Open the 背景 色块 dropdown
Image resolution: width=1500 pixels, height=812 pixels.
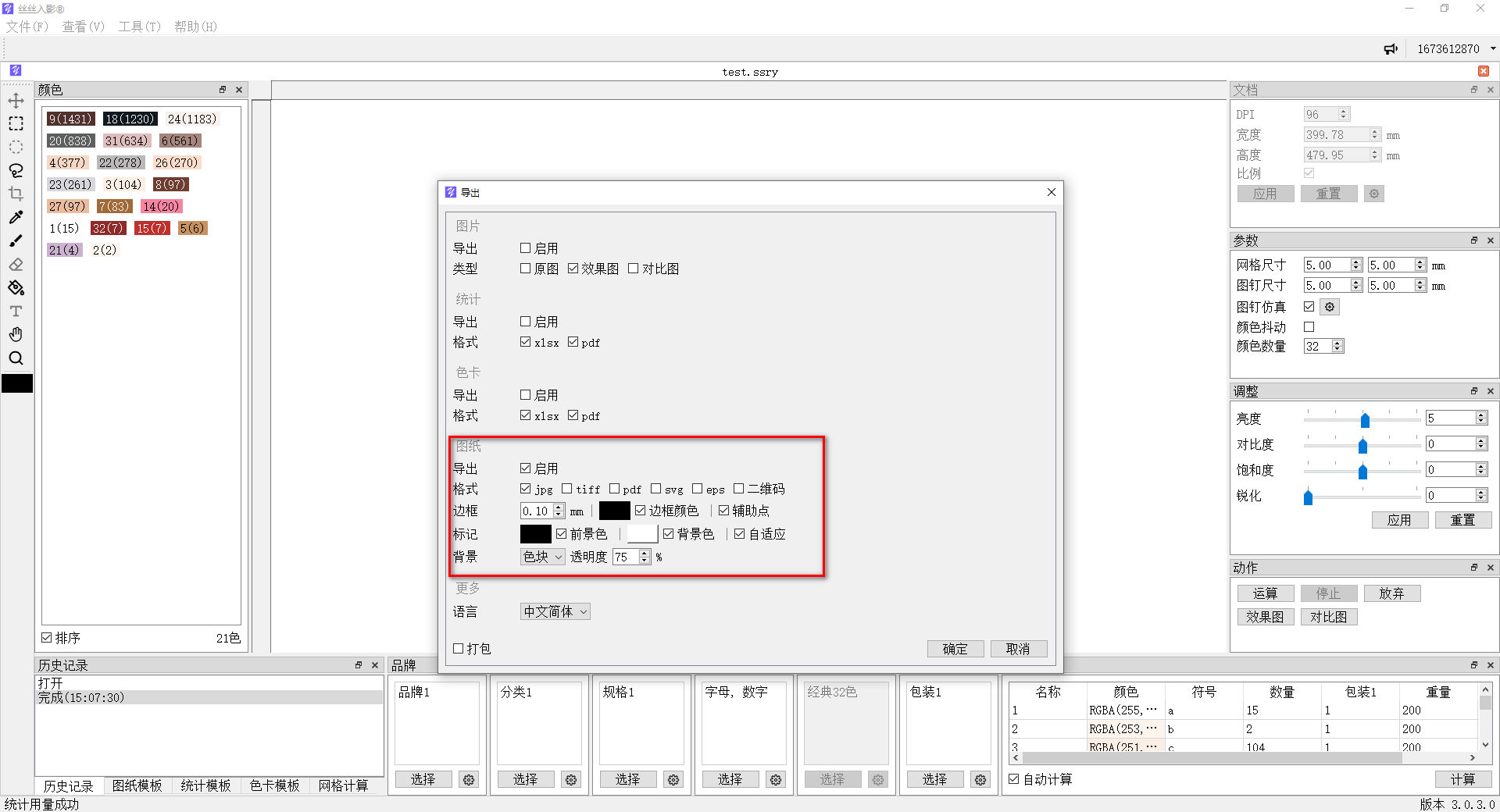click(x=542, y=557)
